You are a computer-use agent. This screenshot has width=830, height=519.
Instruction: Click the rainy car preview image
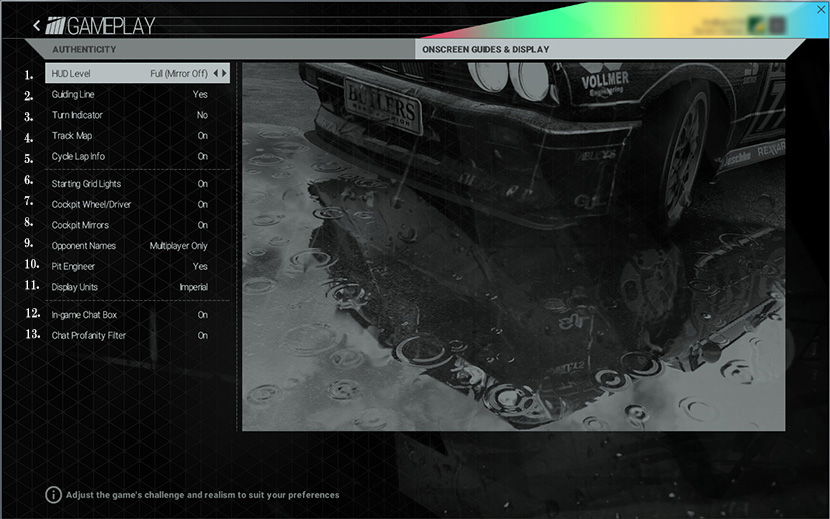(x=513, y=247)
